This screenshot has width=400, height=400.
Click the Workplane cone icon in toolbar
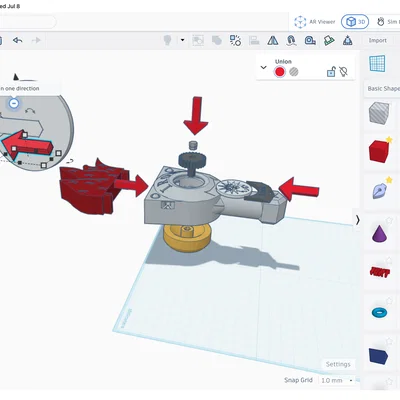pyautogui.click(x=348, y=40)
